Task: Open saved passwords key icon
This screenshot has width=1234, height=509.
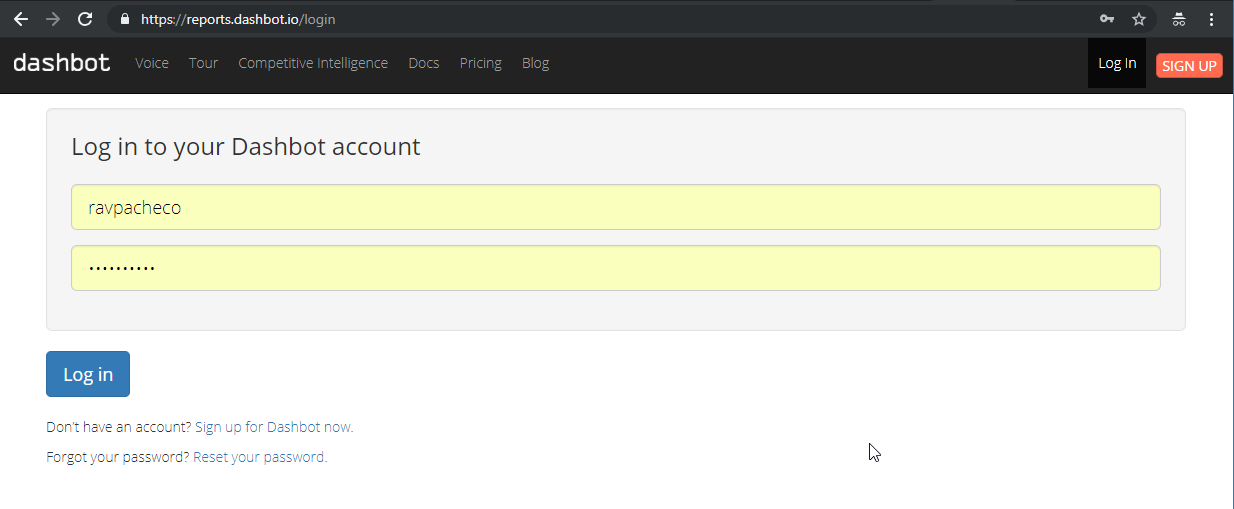Action: point(1107,19)
